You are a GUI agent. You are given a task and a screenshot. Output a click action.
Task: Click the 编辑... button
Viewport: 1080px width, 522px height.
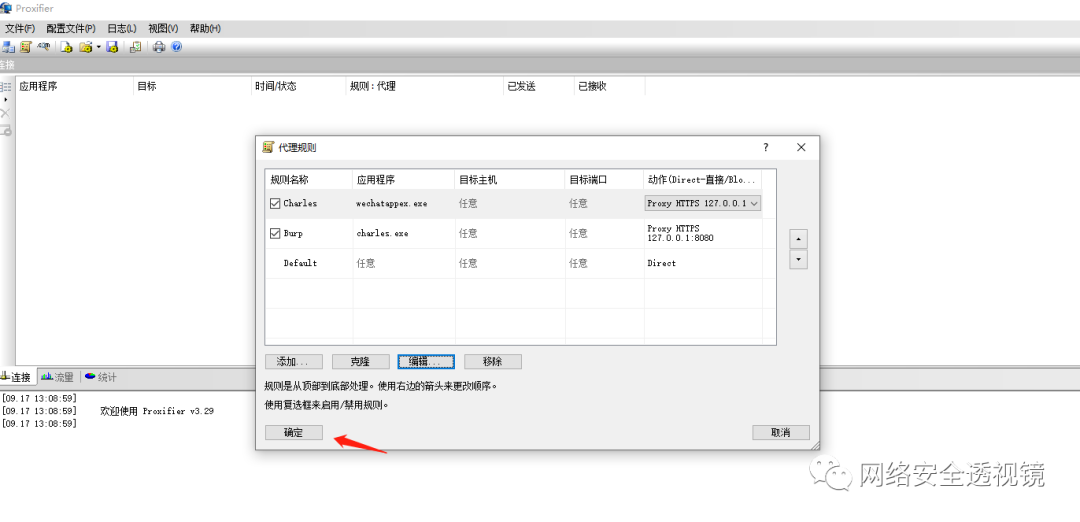click(426, 362)
